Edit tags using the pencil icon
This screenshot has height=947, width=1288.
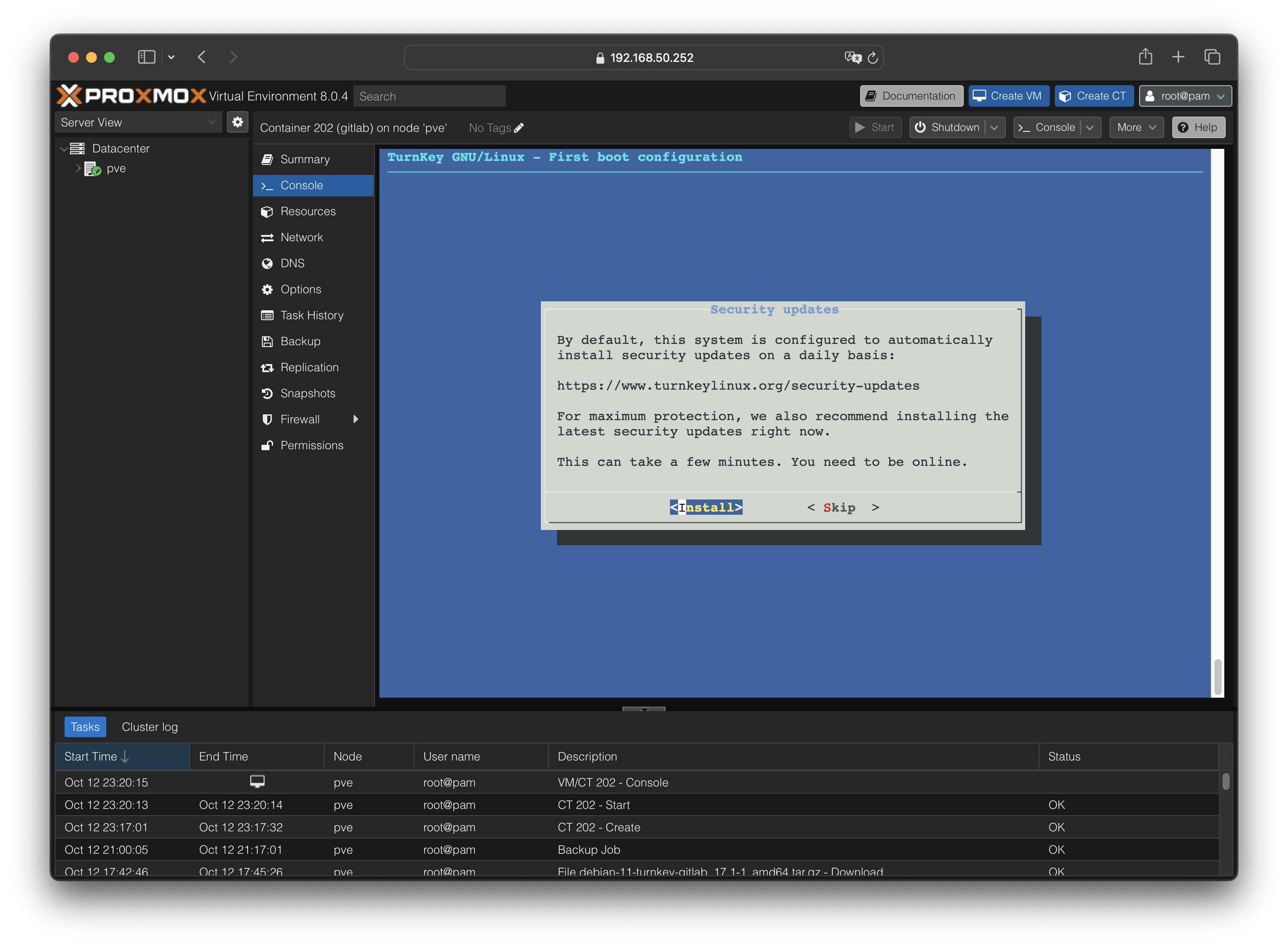(519, 128)
